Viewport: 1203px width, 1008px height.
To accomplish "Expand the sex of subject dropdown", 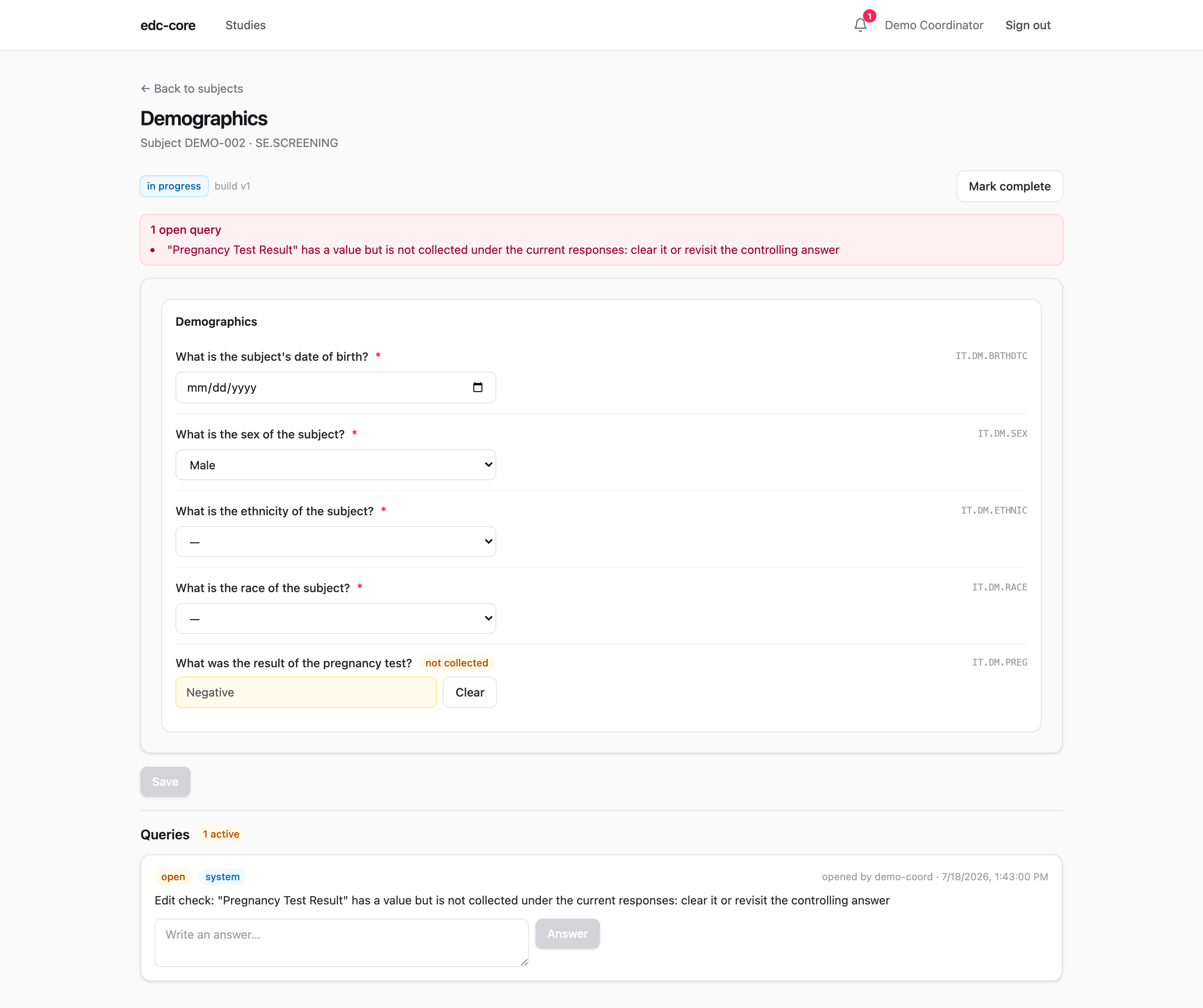I will [x=336, y=464].
